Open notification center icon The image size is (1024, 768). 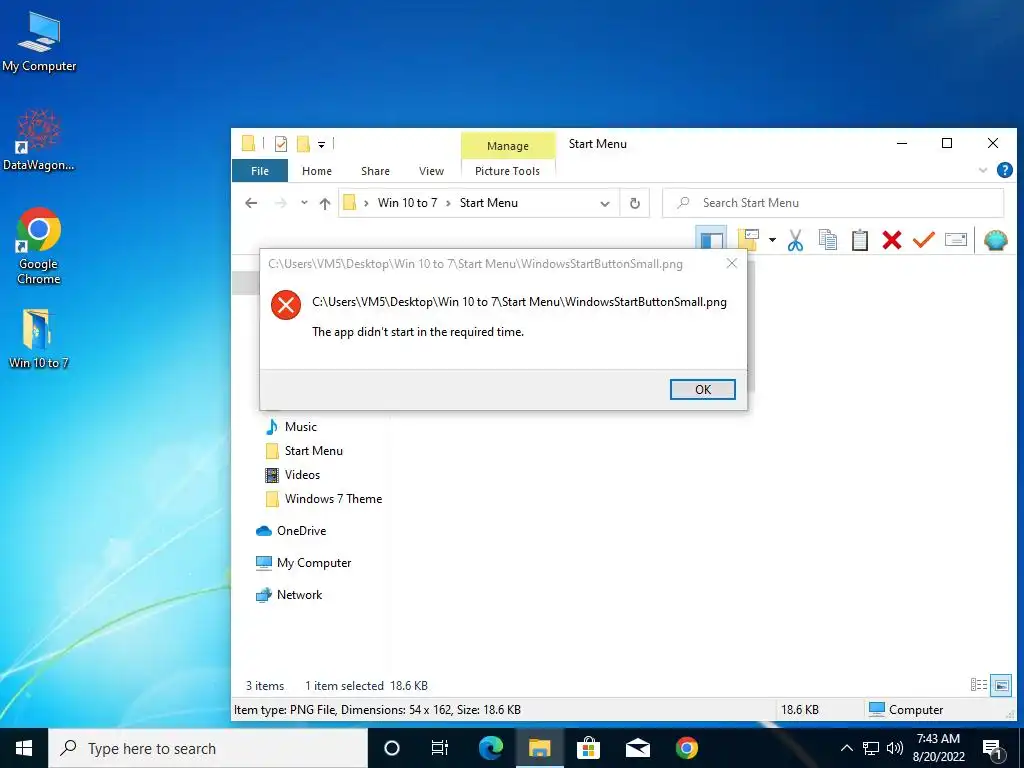pos(993,749)
